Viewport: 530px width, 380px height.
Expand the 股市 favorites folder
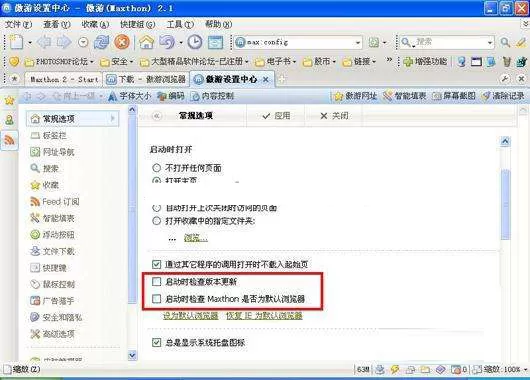(x=319, y=62)
